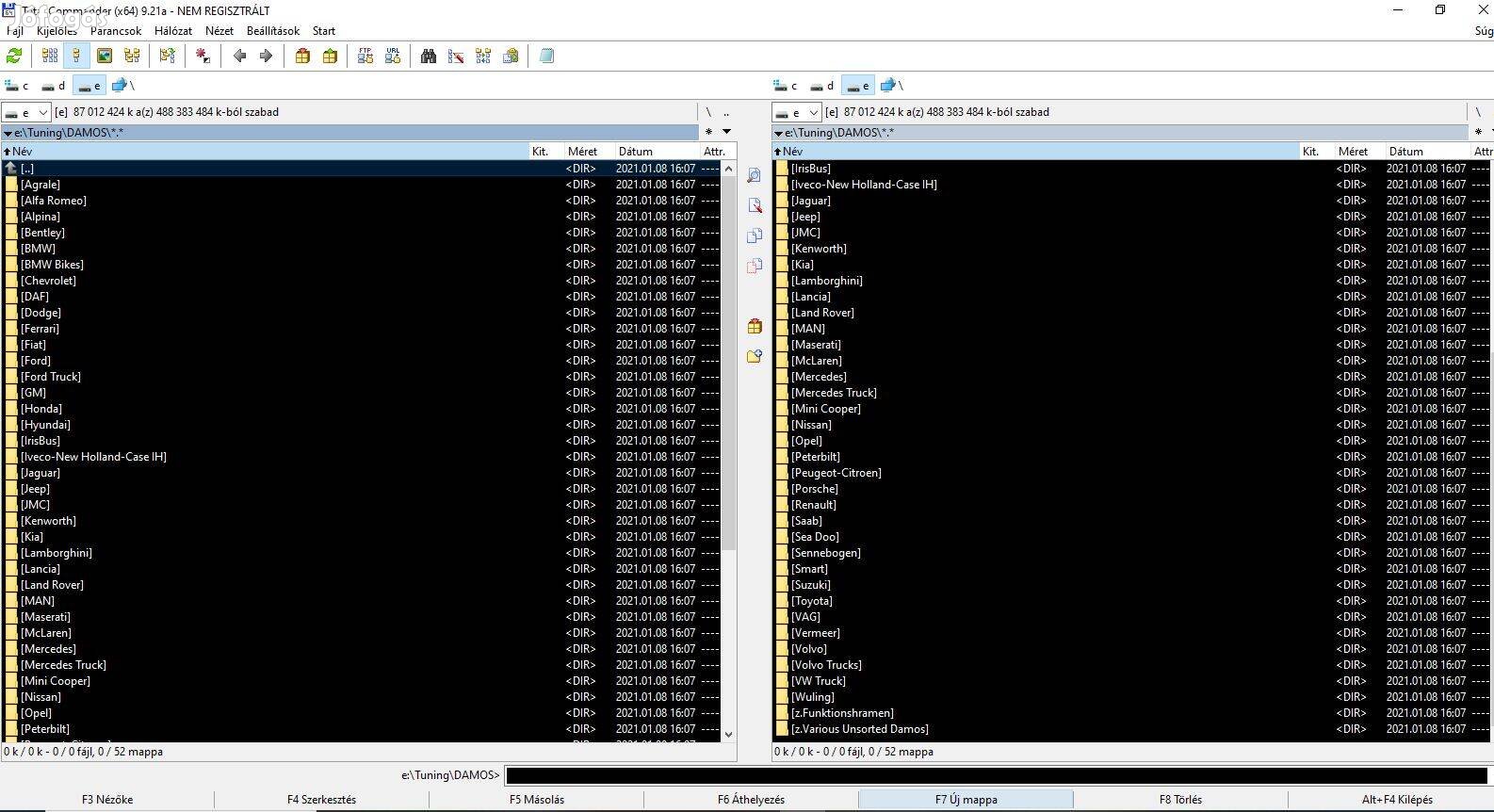Toggle the directory tree view icon
Viewport: 1494px width, 812px height.
tap(132, 57)
